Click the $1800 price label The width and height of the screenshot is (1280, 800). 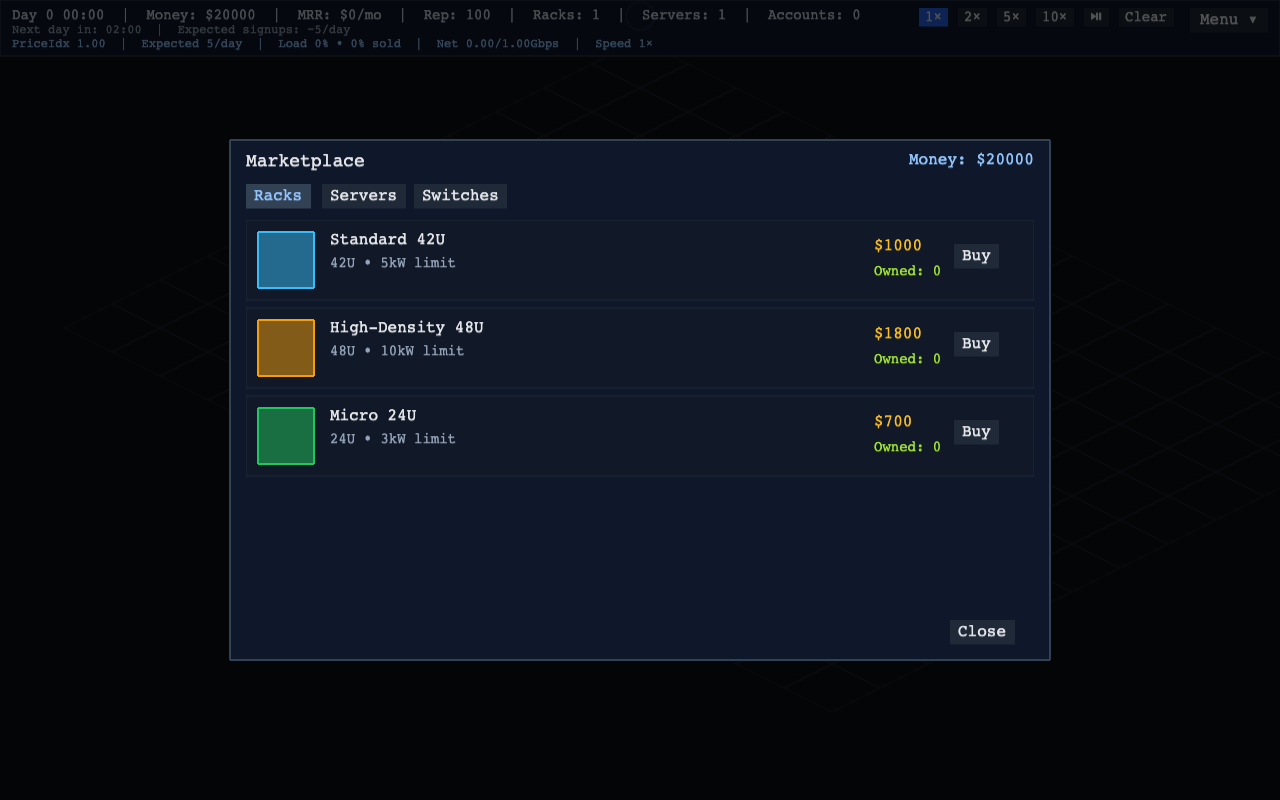[898, 334]
